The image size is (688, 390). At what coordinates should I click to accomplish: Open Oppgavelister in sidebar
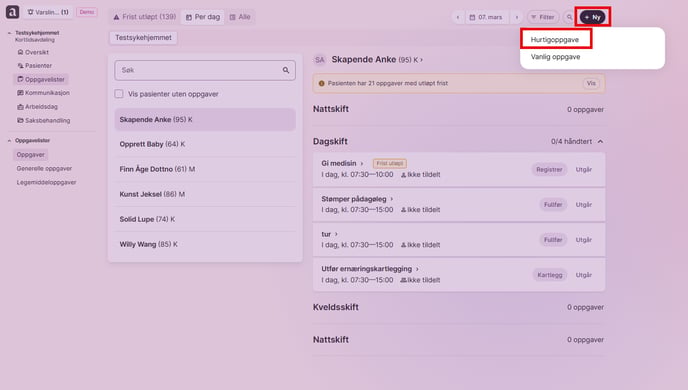coord(41,79)
